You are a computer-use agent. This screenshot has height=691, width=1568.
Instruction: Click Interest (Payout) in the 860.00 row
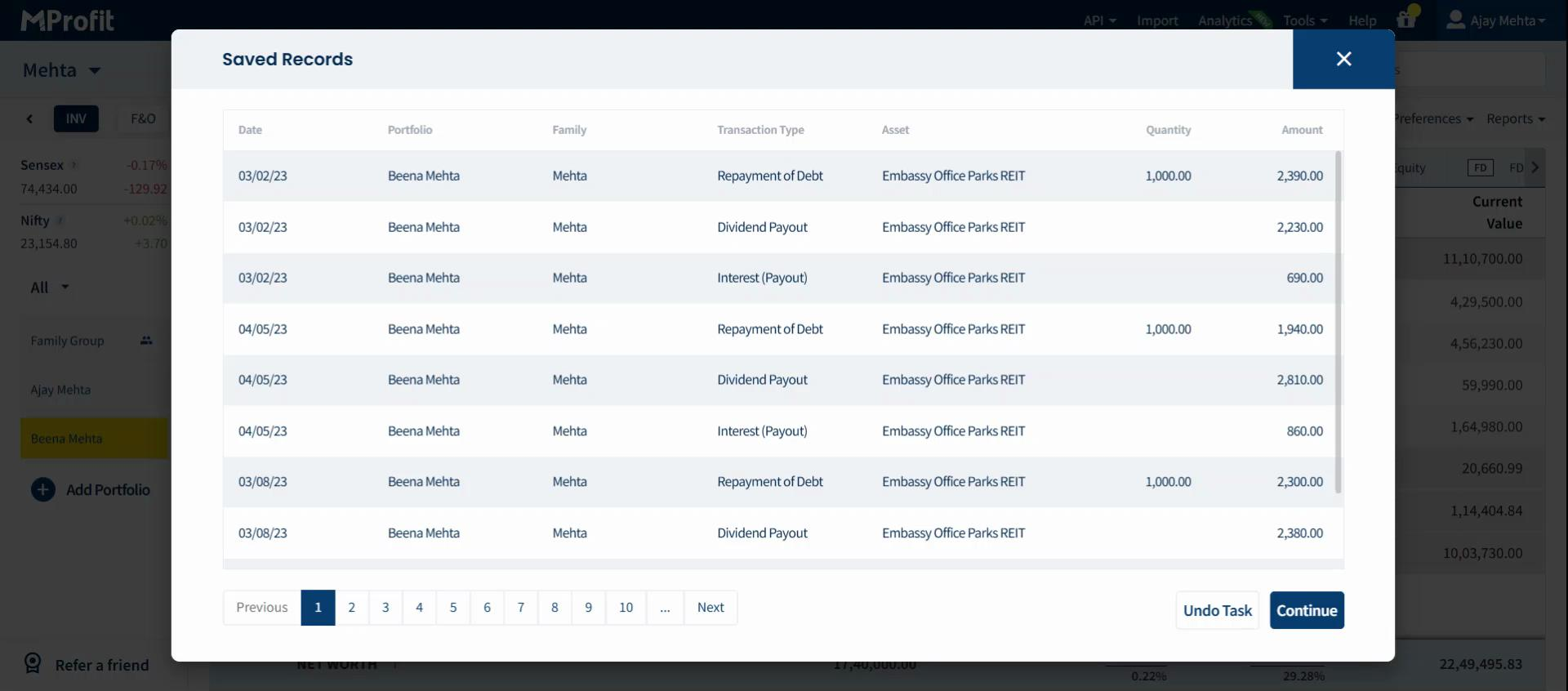coord(762,431)
